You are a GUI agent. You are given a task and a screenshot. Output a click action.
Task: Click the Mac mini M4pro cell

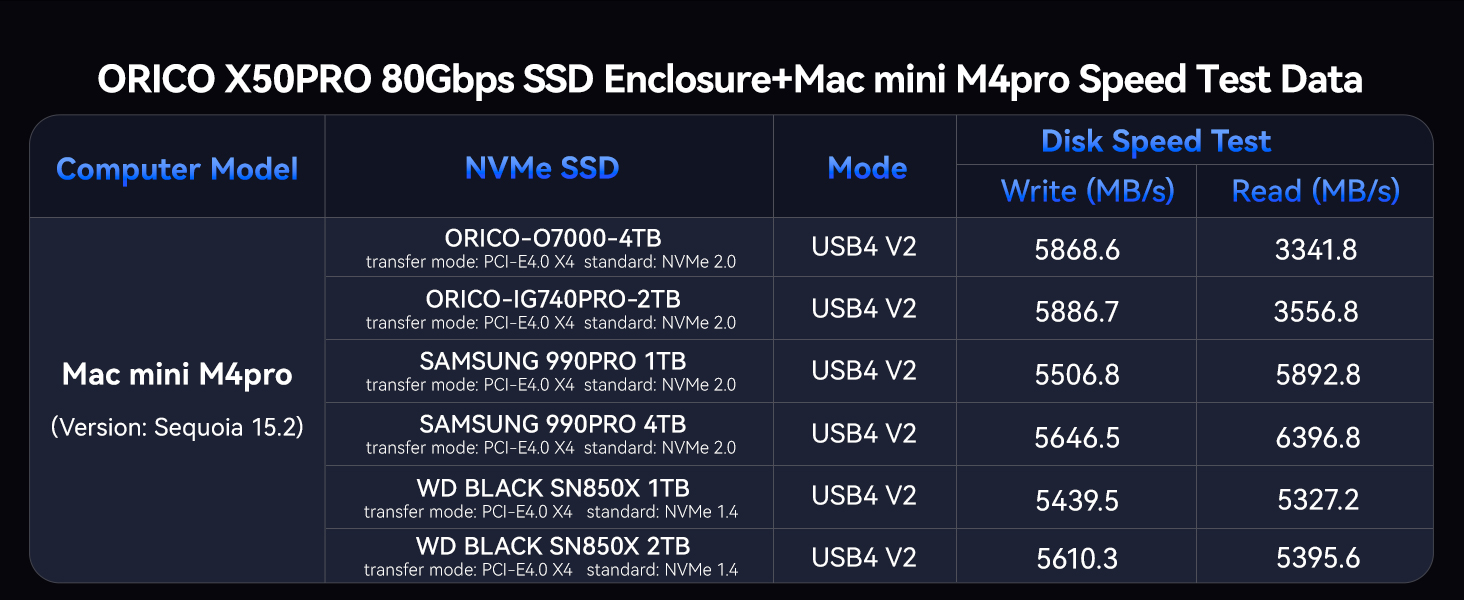coord(177,375)
